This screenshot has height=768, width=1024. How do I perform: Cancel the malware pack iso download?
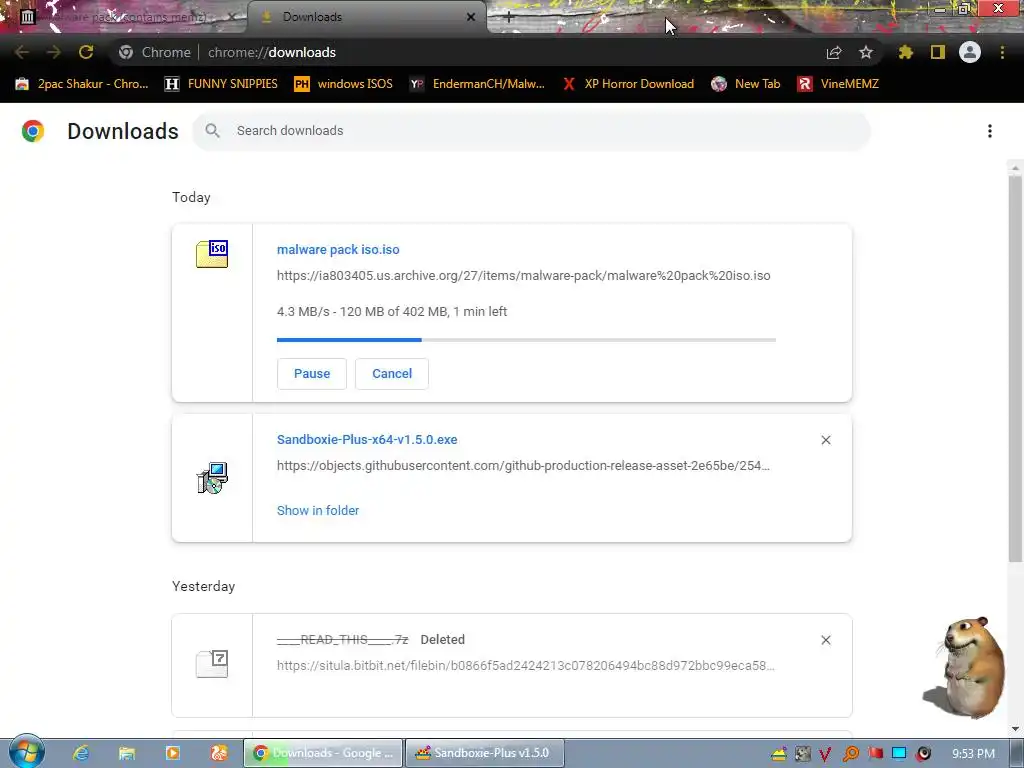tap(392, 374)
